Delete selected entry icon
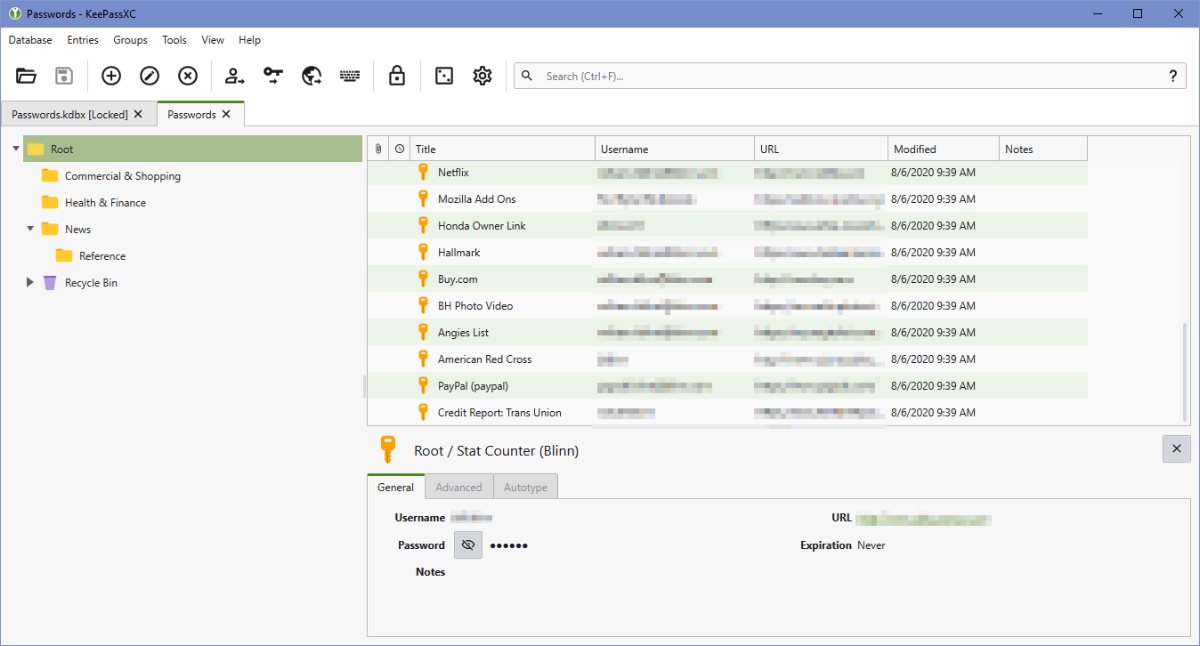Screen dimensions: 1200x646 [187, 76]
